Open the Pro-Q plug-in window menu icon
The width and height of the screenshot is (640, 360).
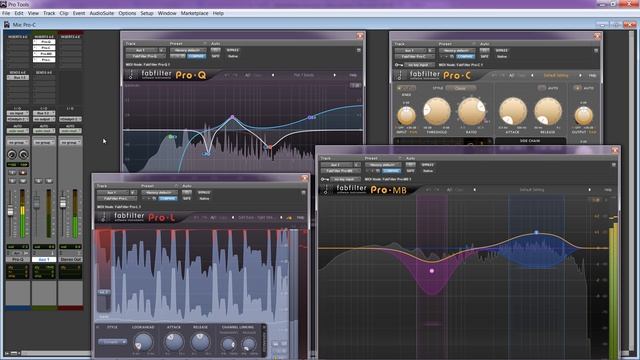[x=359, y=50]
